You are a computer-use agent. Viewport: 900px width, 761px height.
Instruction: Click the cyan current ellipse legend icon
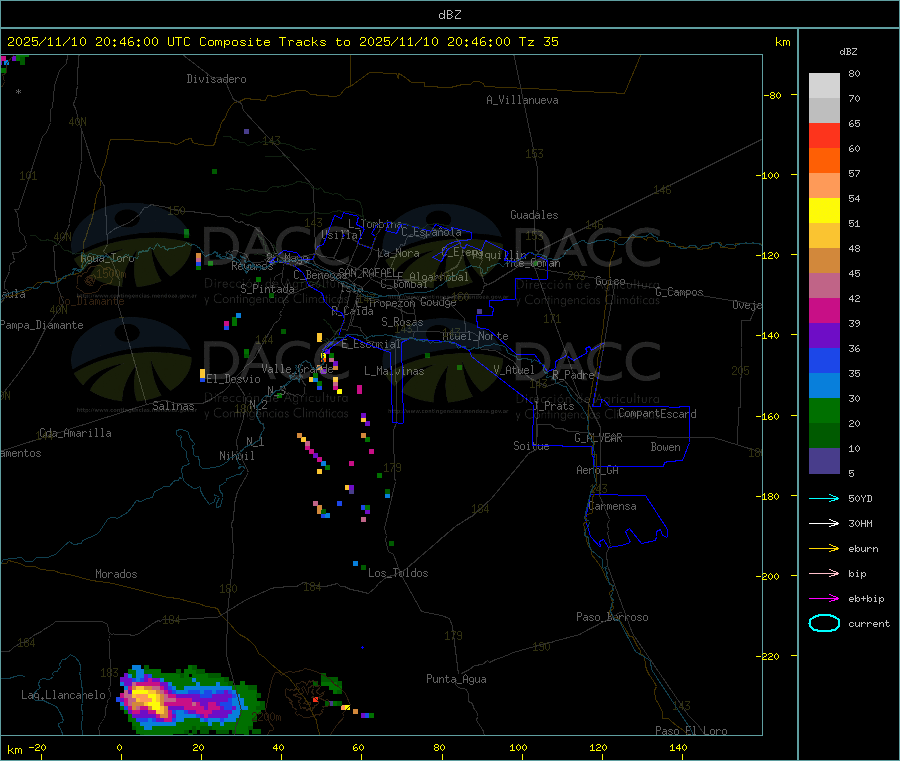pyautogui.click(x=824, y=623)
